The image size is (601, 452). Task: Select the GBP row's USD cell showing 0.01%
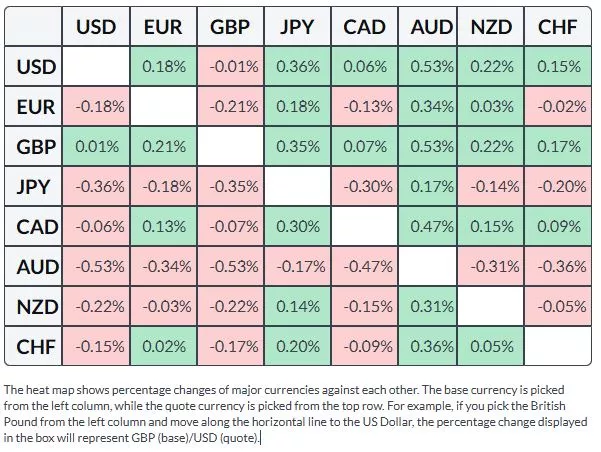pos(96,148)
